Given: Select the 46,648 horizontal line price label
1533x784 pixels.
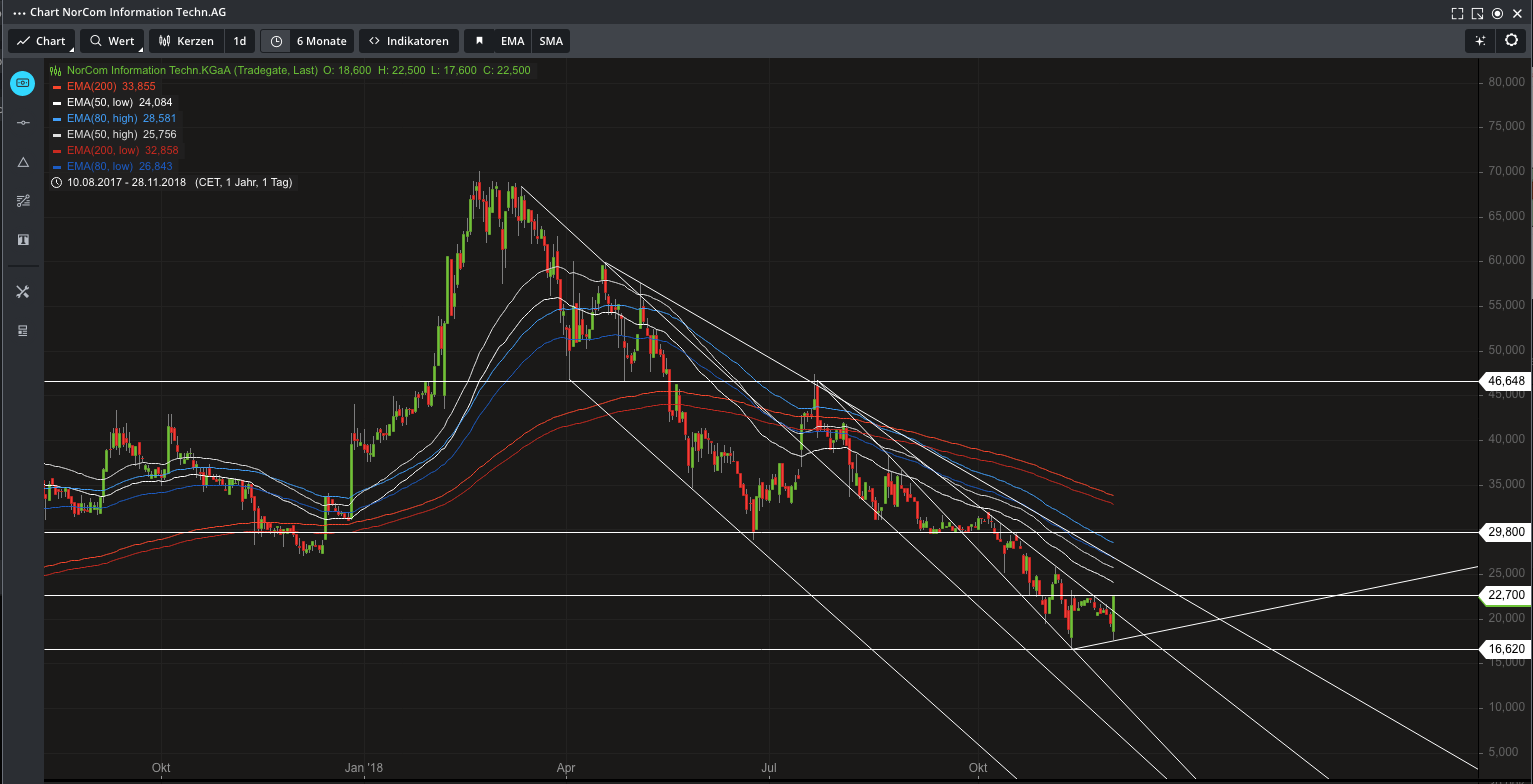Looking at the screenshot, I should tap(1506, 381).
